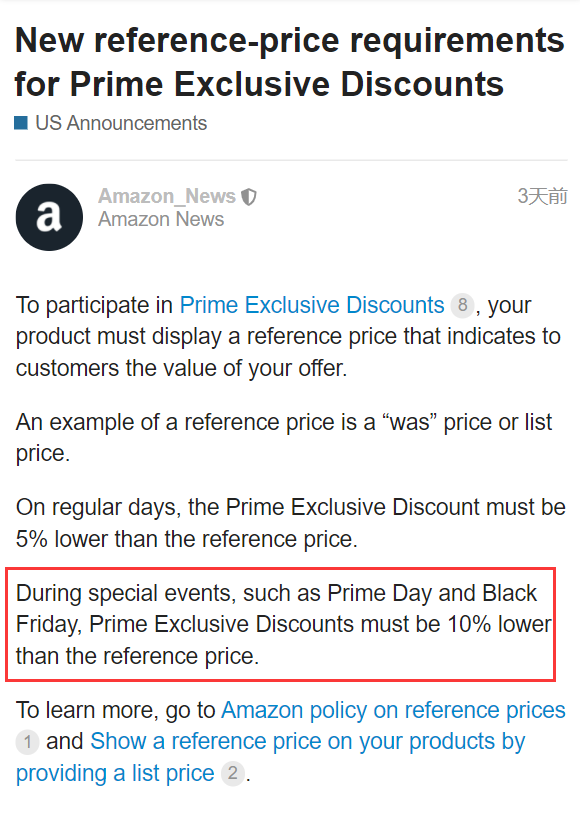
Task: Click the Amazon News avatar icon
Action: tap(49, 217)
